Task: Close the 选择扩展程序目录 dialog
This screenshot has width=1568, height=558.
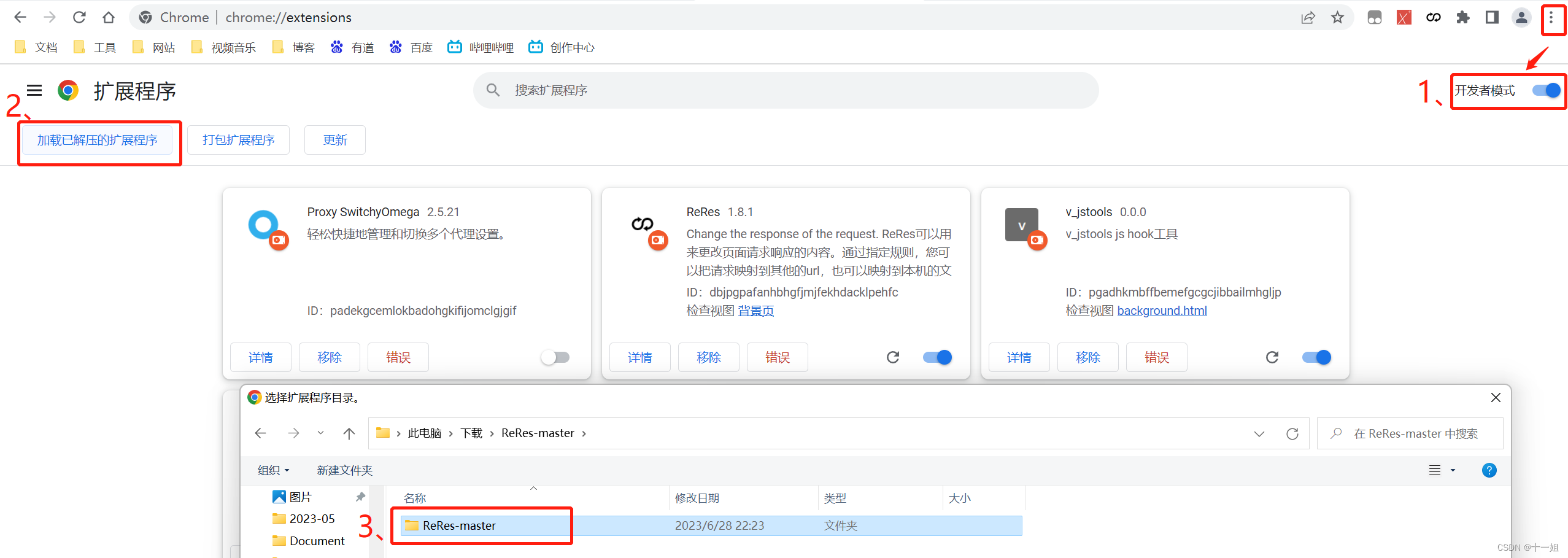Action: 1496,398
